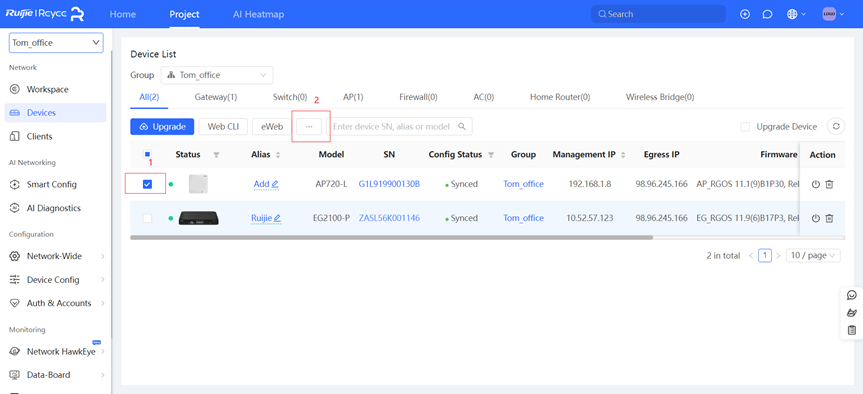The width and height of the screenshot is (863, 394).
Task: Open Devices in the sidebar
Action: pos(55,113)
